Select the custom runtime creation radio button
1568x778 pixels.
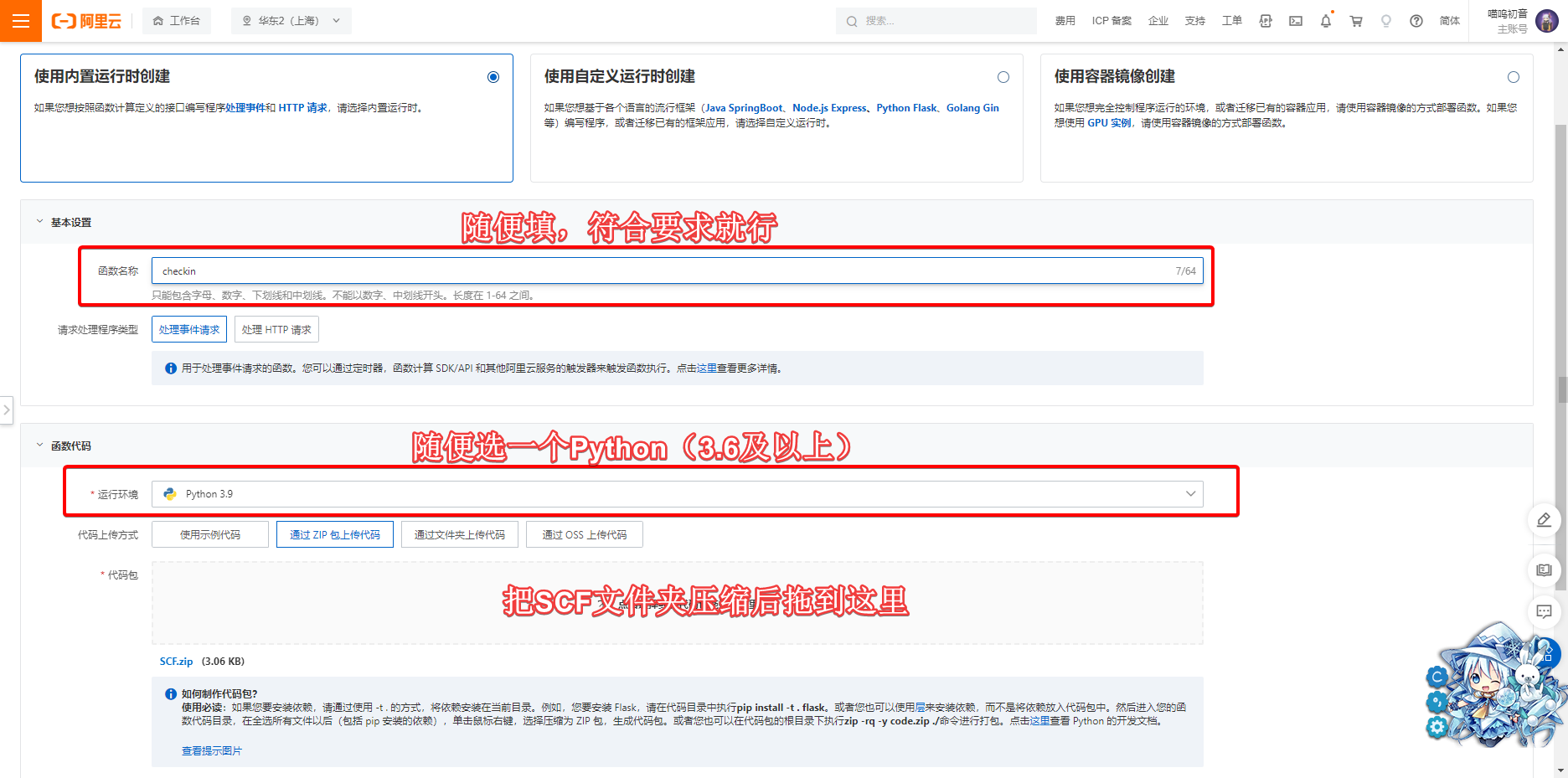[x=1003, y=77]
